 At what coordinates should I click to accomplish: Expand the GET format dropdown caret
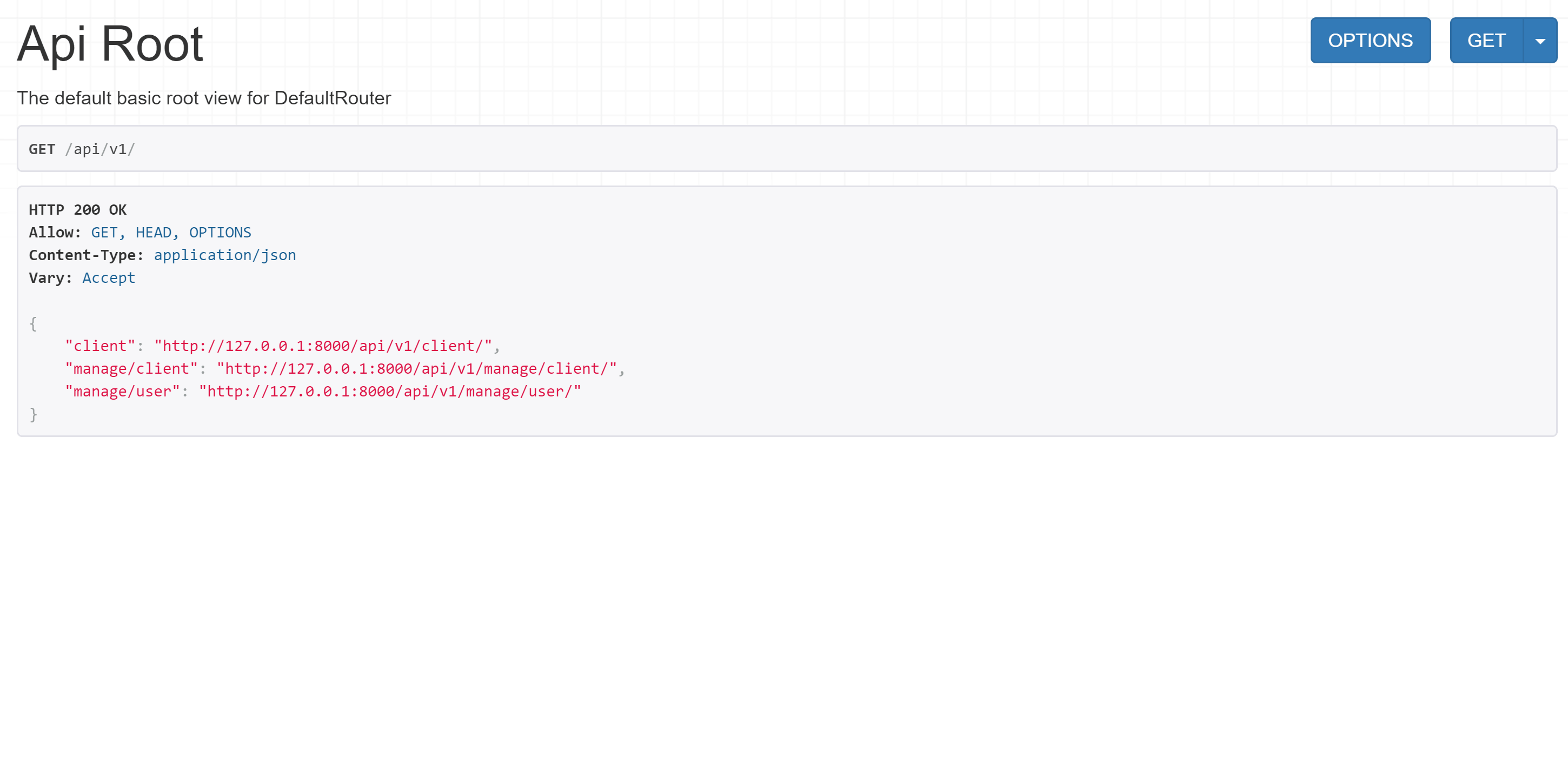[x=1539, y=41]
